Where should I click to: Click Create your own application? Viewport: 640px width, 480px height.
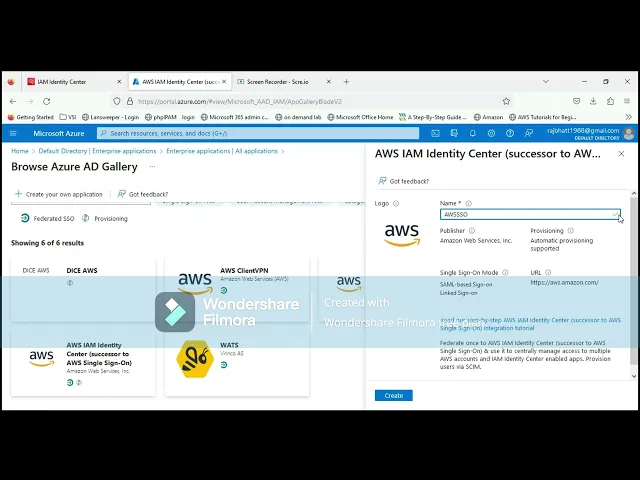pos(59,194)
